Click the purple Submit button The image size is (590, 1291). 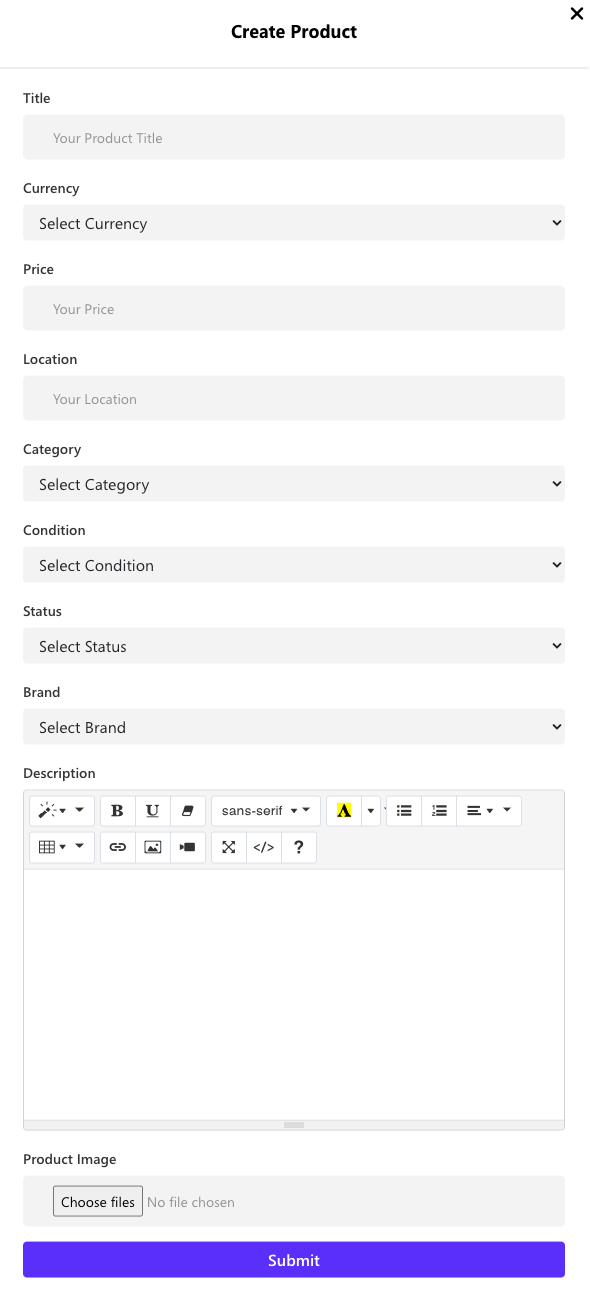tap(294, 1260)
